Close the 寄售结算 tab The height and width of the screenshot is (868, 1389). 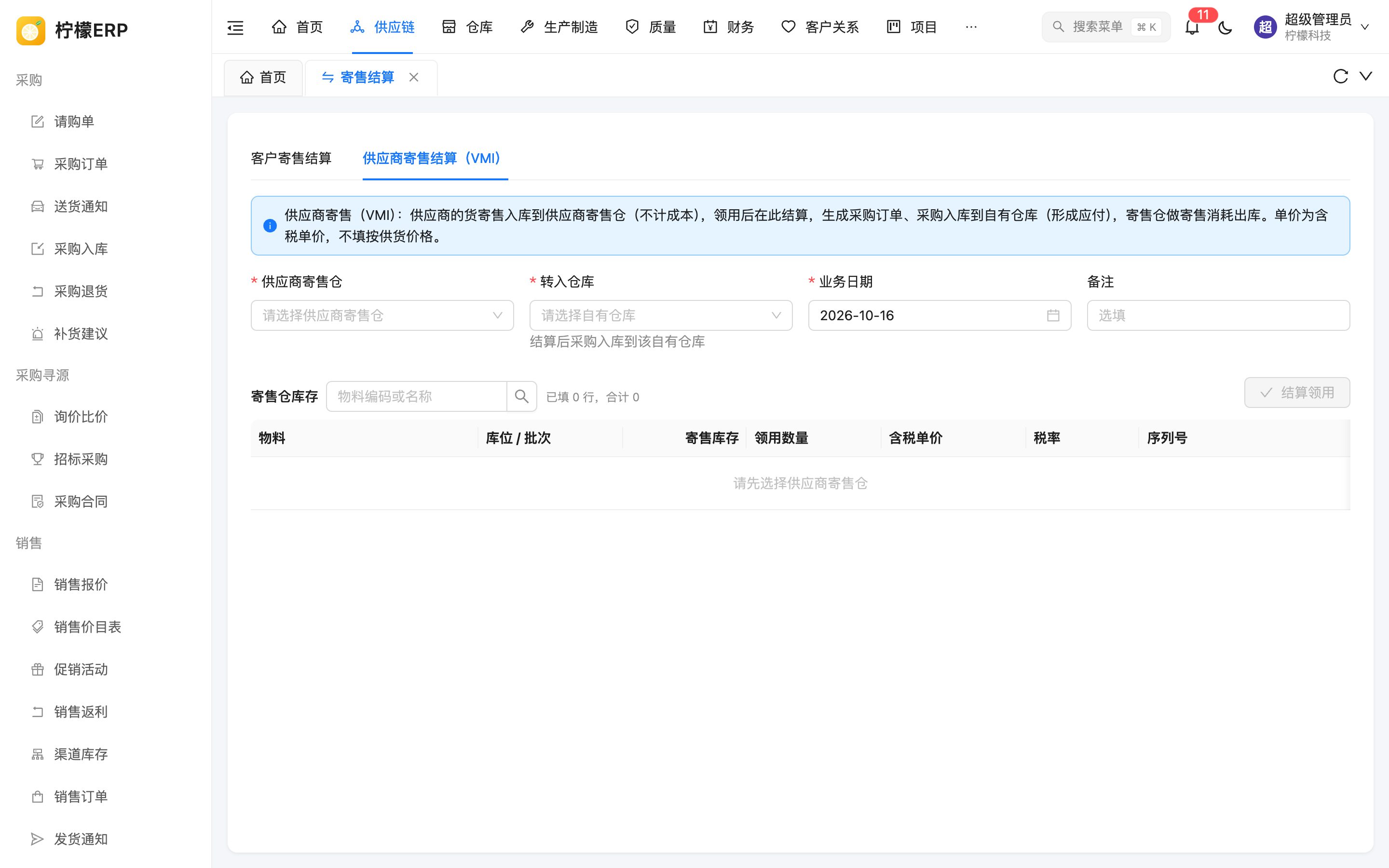click(414, 77)
